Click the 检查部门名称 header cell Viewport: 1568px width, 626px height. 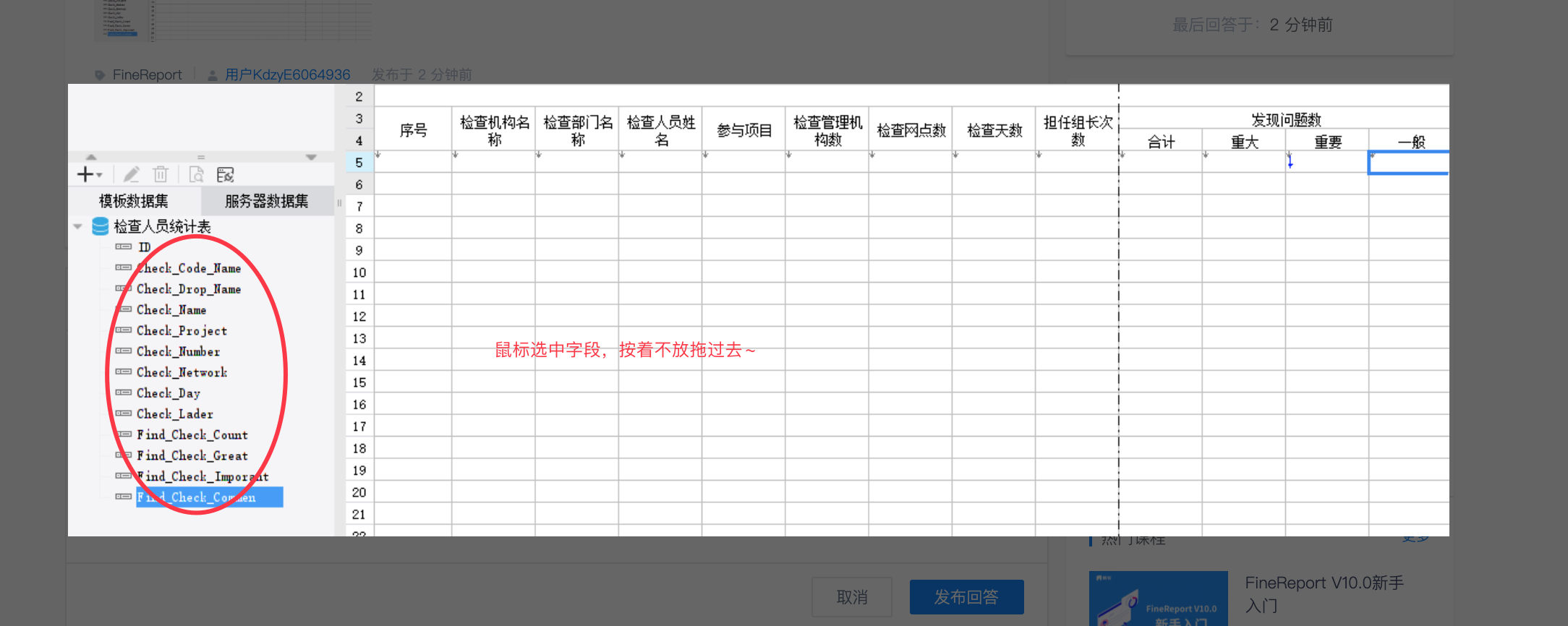coord(577,130)
